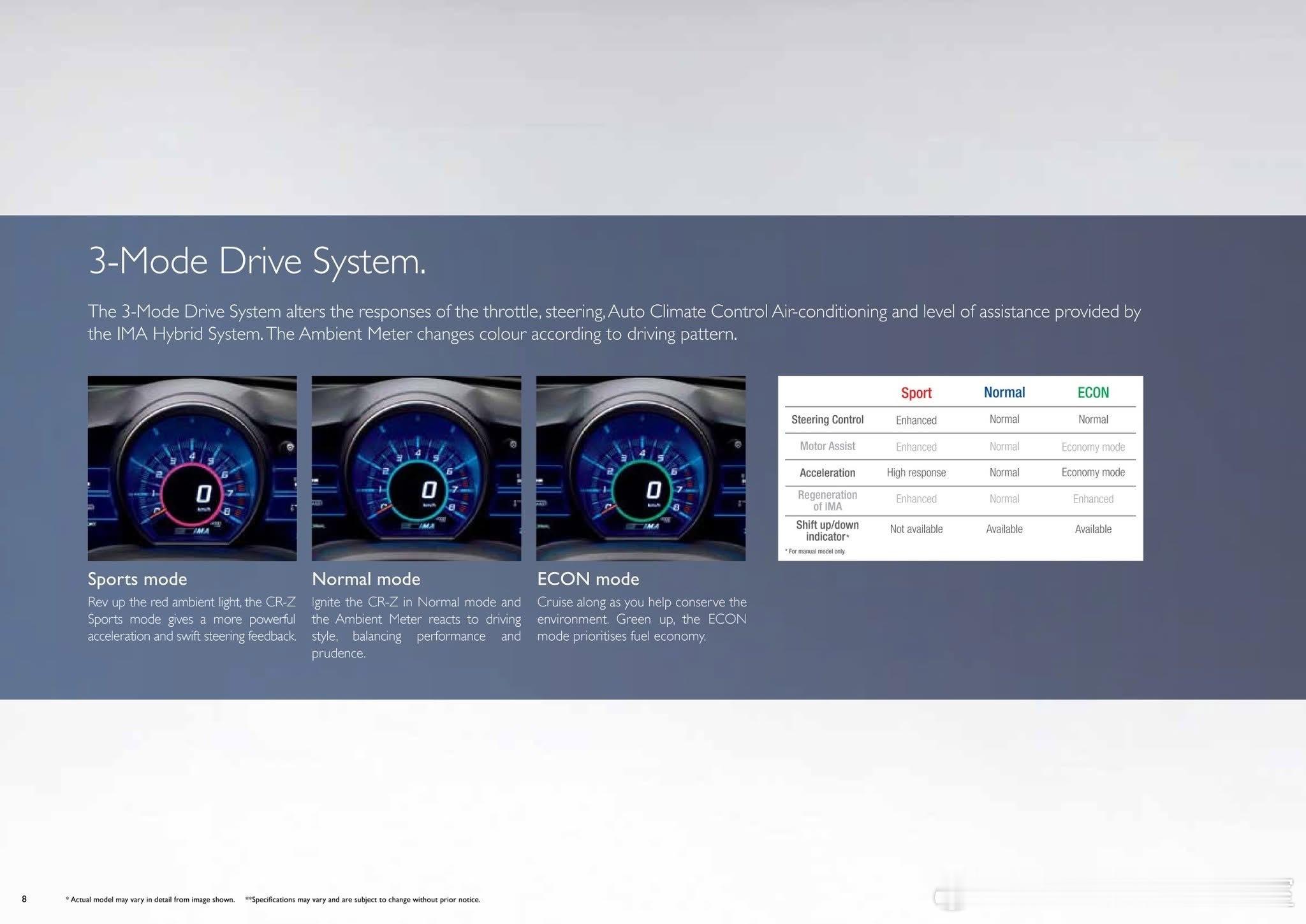Screen dimensions: 1306x924
Task: Click 'Available' under the Normal column
Action: tap(1004, 529)
